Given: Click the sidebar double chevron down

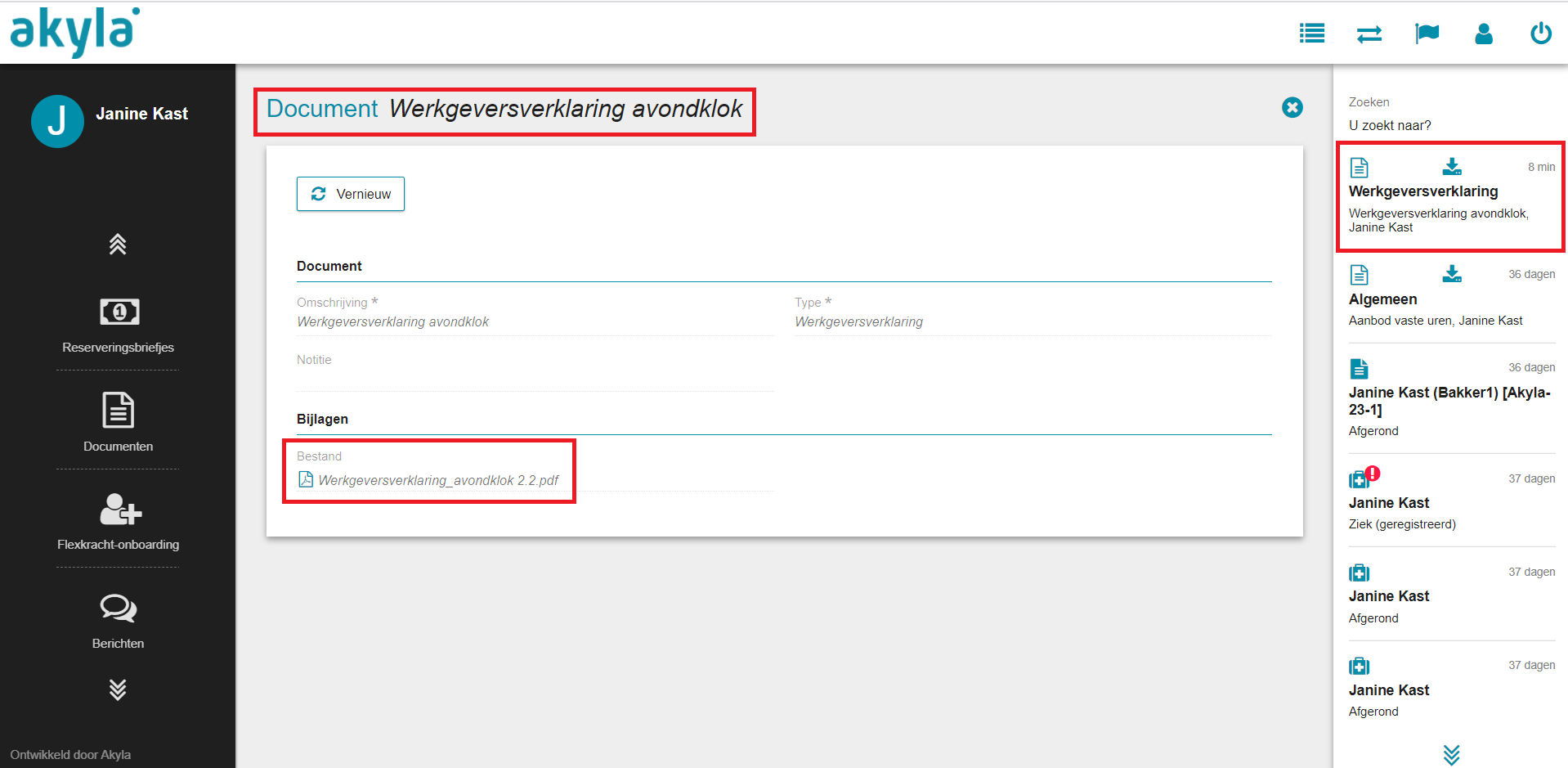Looking at the screenshot, I should (x=118, y=689).
